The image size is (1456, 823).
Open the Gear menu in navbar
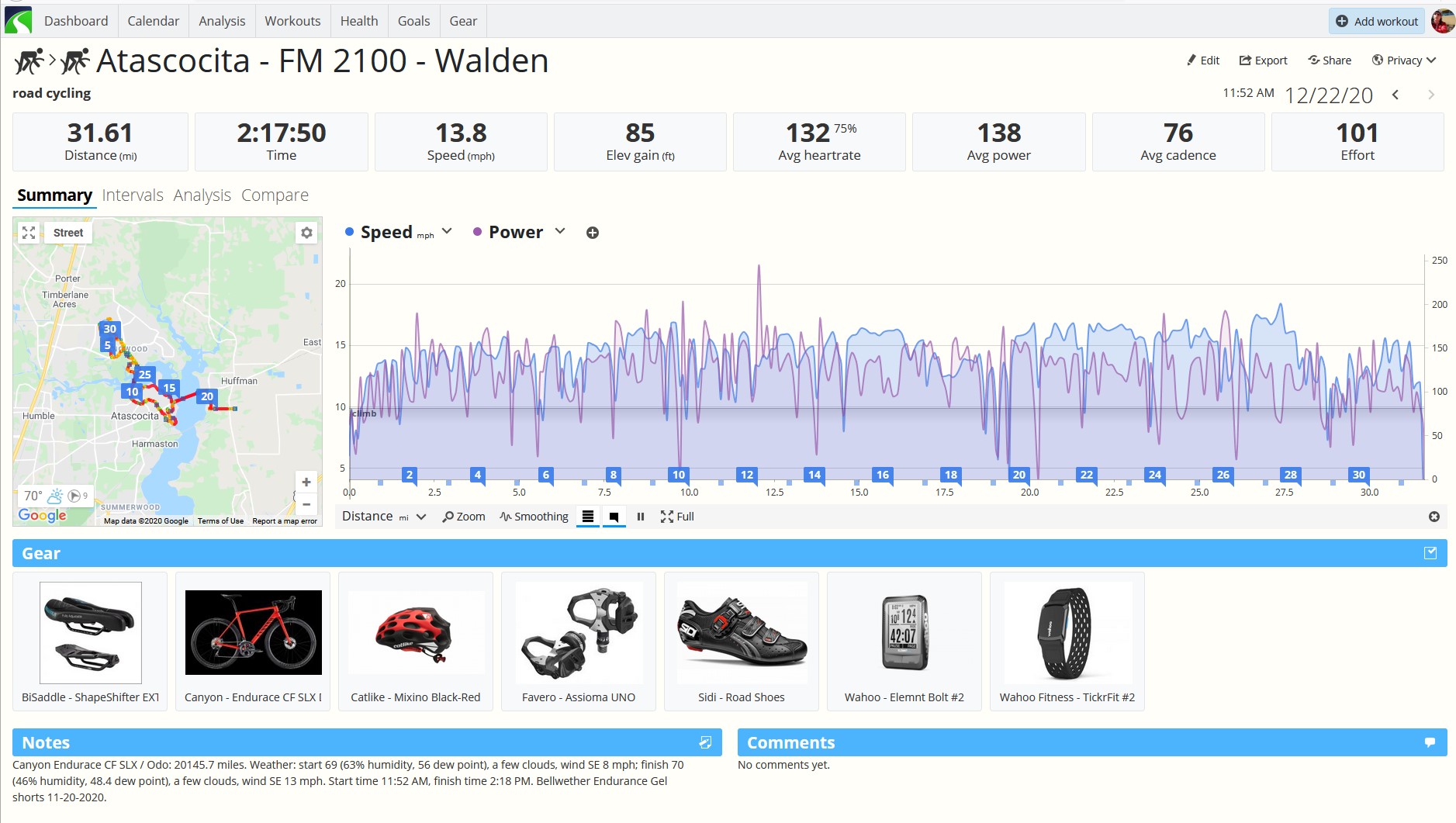point(463,21)
